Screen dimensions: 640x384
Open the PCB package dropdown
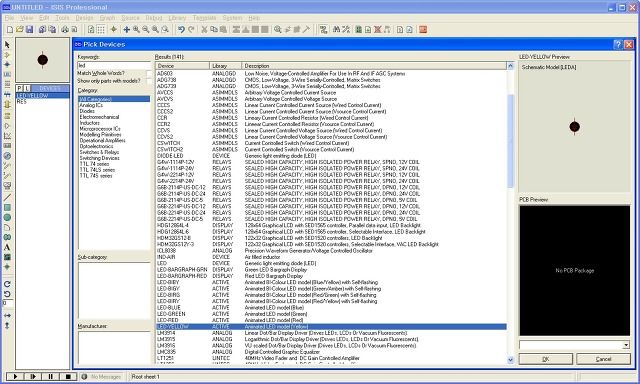pyautogui.click(x=626, y=345)
